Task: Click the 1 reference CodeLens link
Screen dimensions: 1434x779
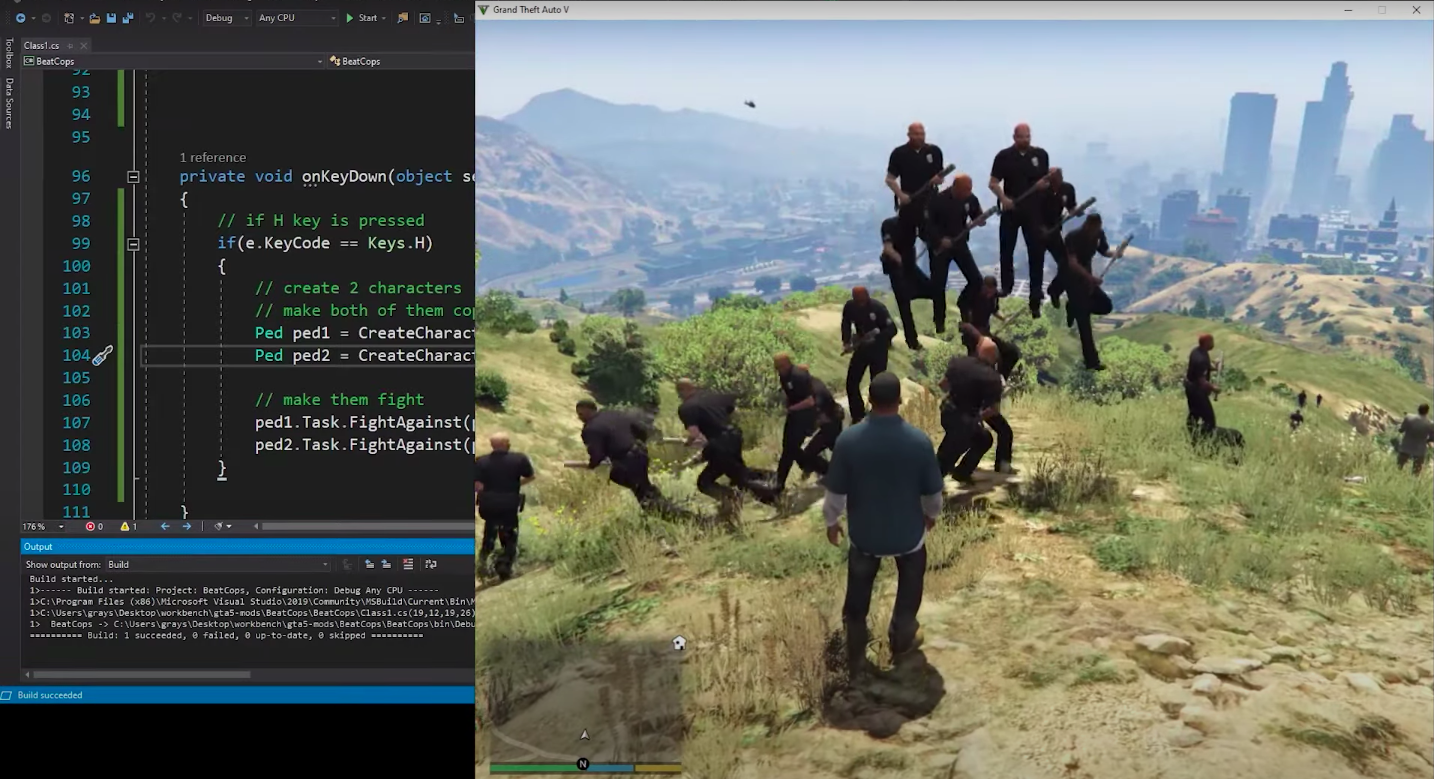Action: (x=213, y=157)
